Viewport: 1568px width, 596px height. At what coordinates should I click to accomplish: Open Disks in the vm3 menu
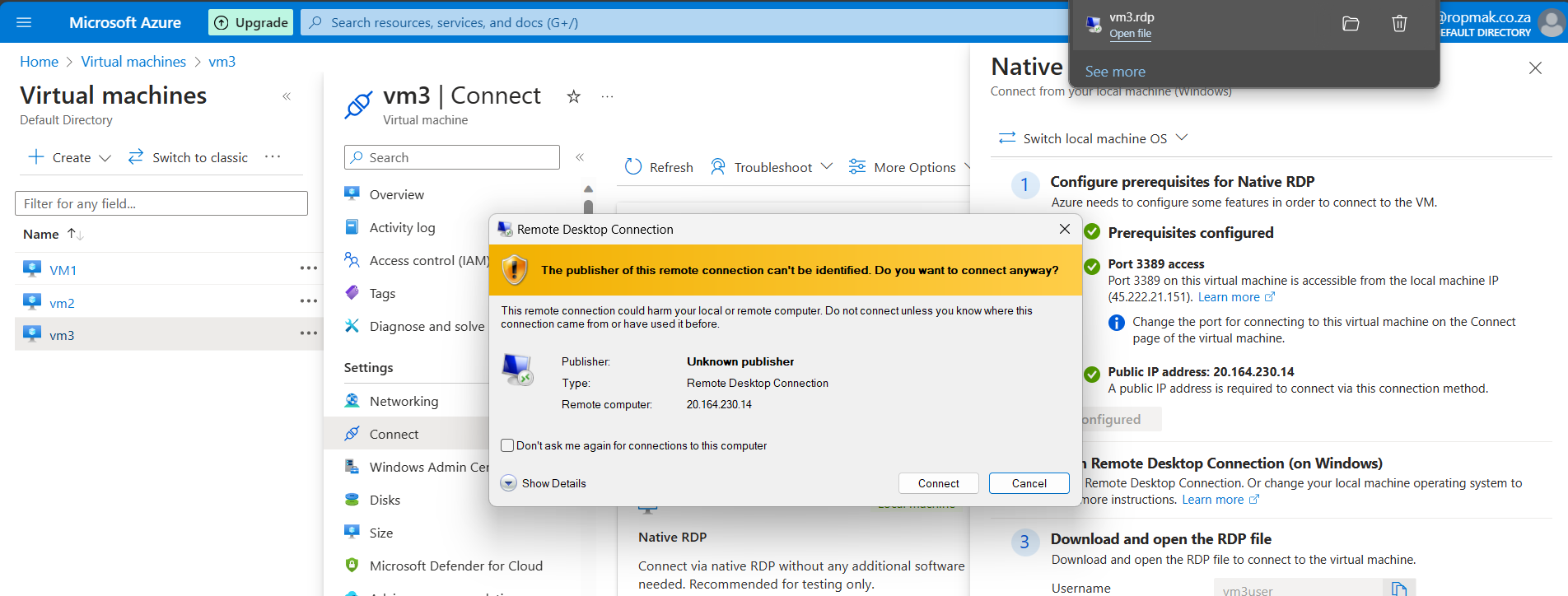(385, 500)
